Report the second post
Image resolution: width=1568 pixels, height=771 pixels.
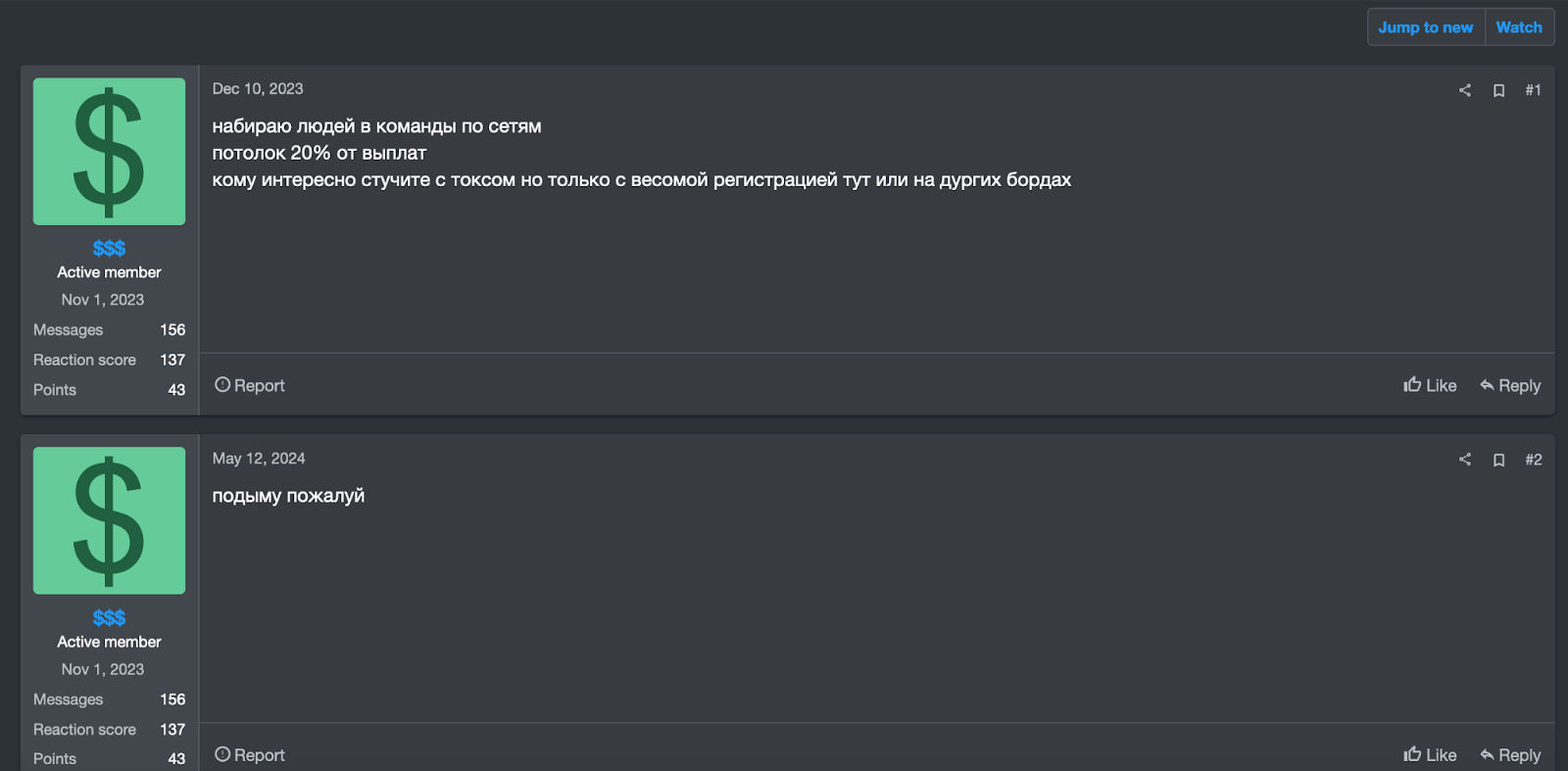click(x=249, y=754)
